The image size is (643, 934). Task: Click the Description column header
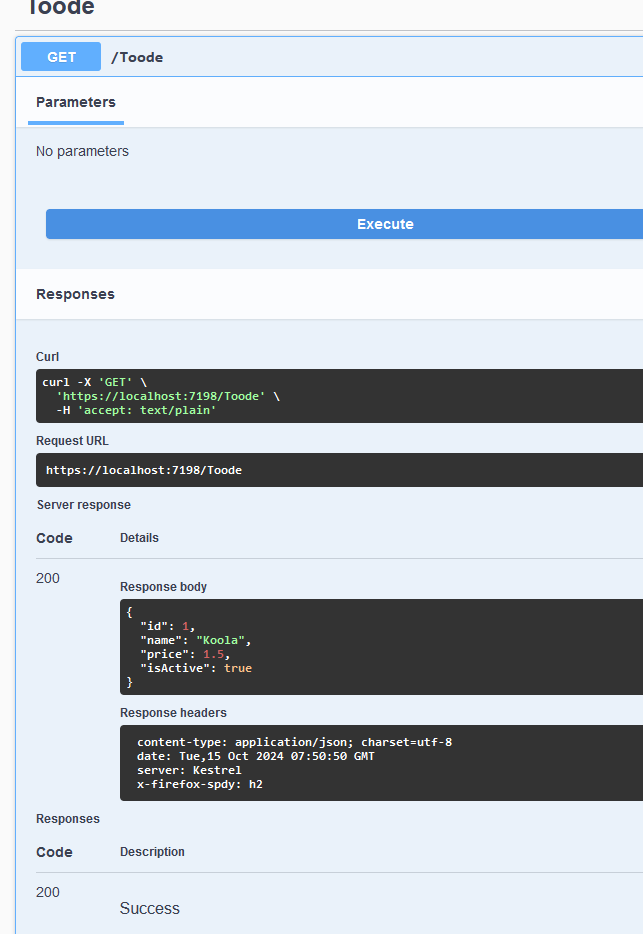coord(153,852)
